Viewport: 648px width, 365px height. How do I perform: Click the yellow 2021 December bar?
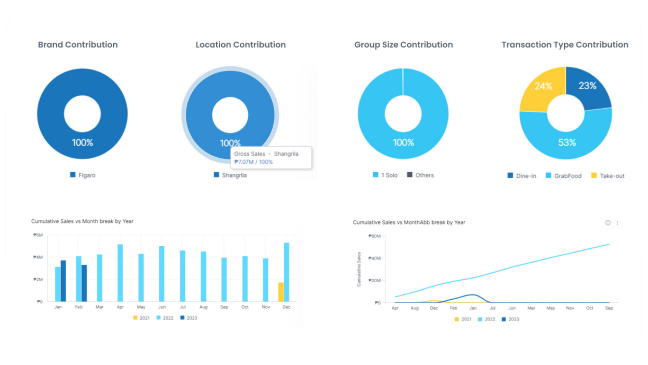(x=281, y=292)
